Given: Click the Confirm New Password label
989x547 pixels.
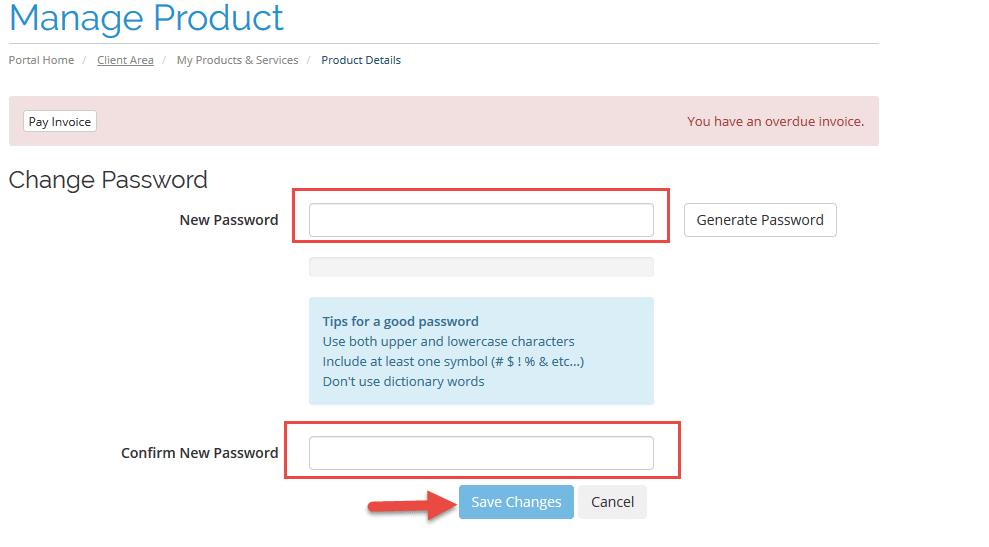Looking at the screenshot, I should click(x=200, y=453).
